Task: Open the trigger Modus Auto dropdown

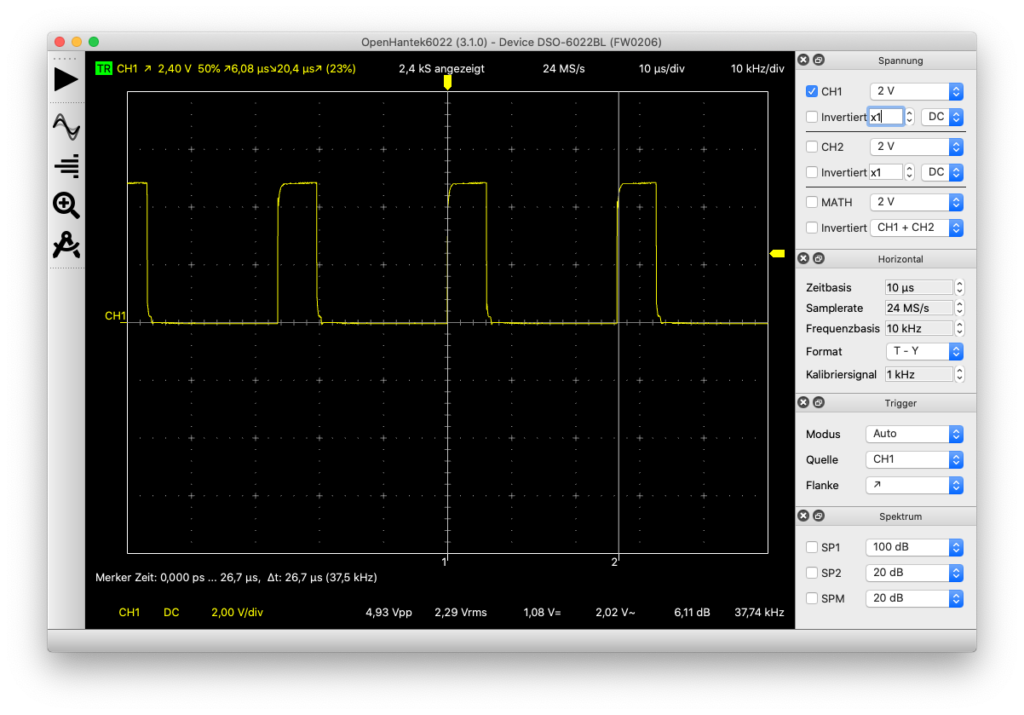Action: [914, 434]
